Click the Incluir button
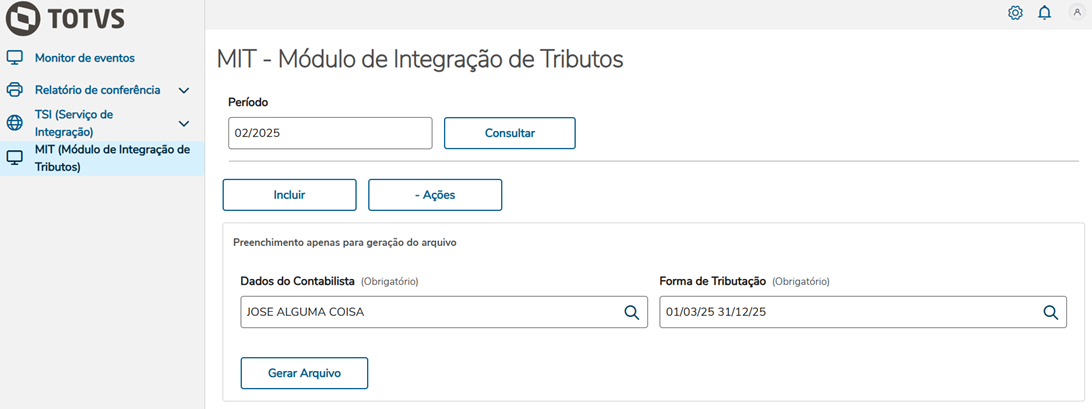Image resolution: width=1092 pixels, height=409 pixels. 289,195
